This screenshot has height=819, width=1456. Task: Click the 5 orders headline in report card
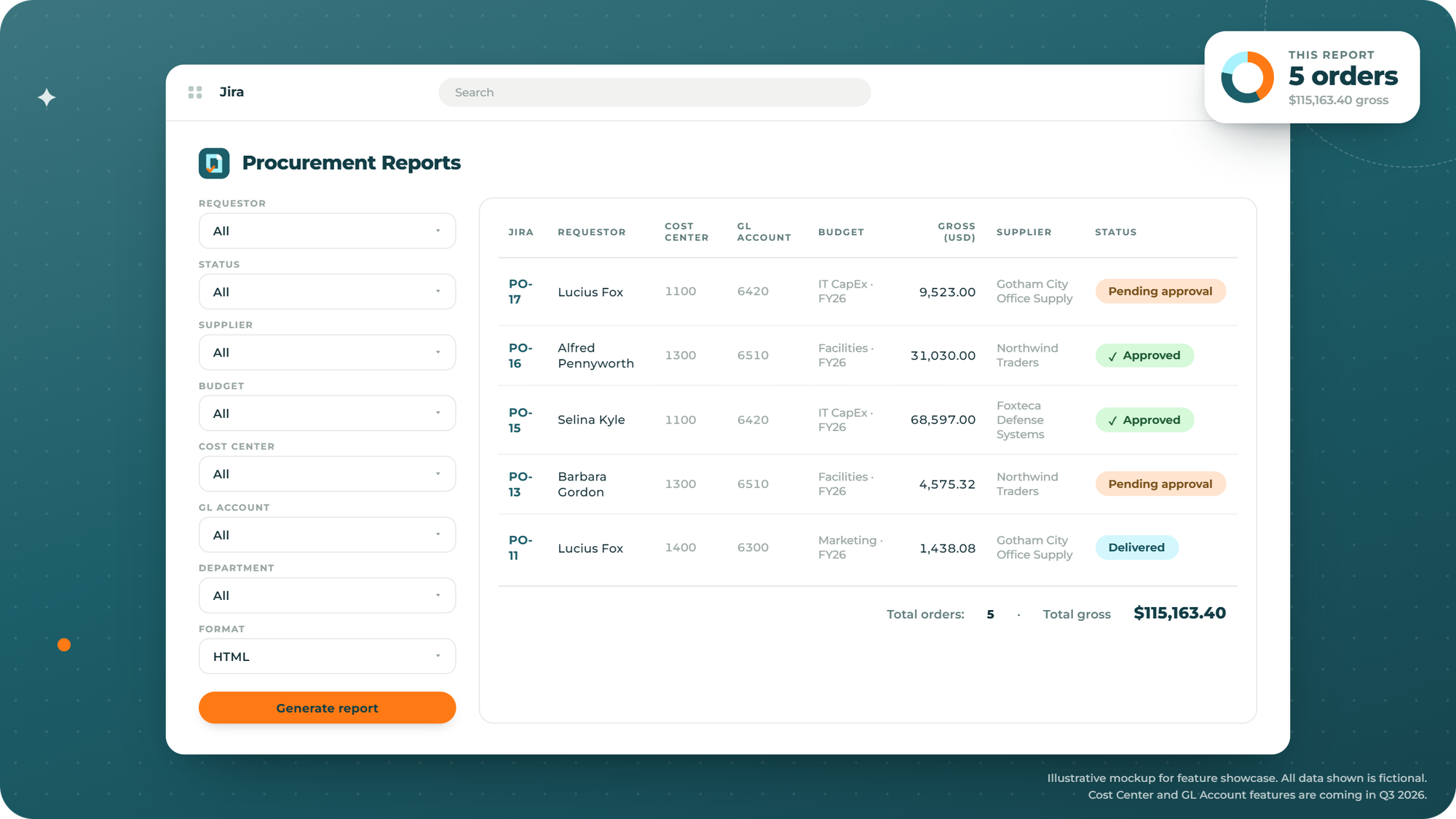tap(1343, 76)
